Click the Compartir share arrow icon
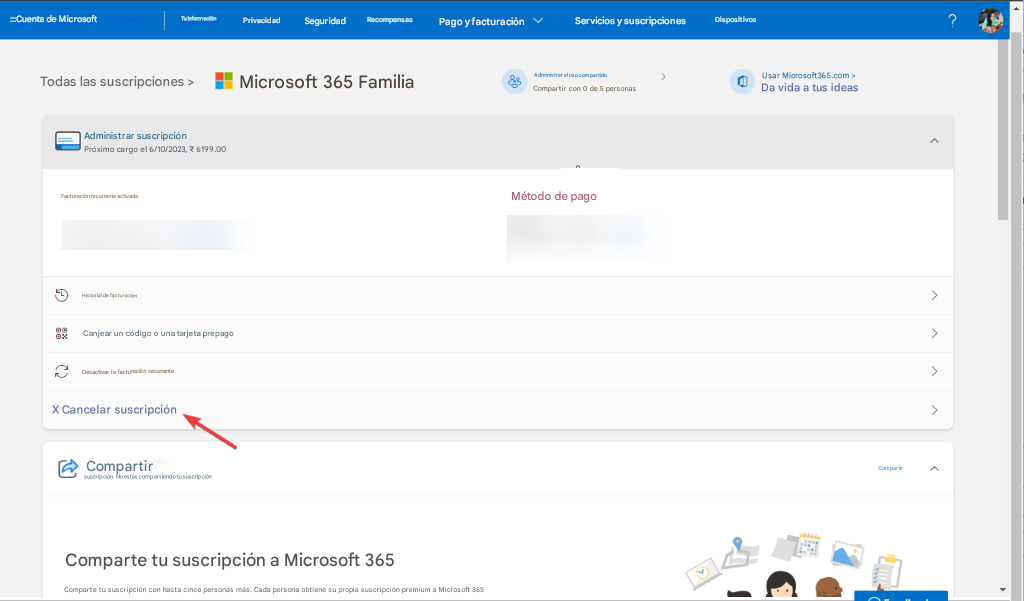1024x601 pixels. 68,468
